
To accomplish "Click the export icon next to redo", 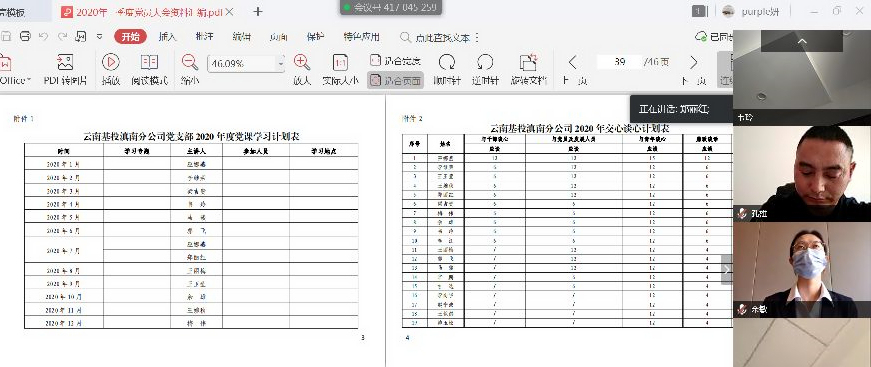I will 81,37.
